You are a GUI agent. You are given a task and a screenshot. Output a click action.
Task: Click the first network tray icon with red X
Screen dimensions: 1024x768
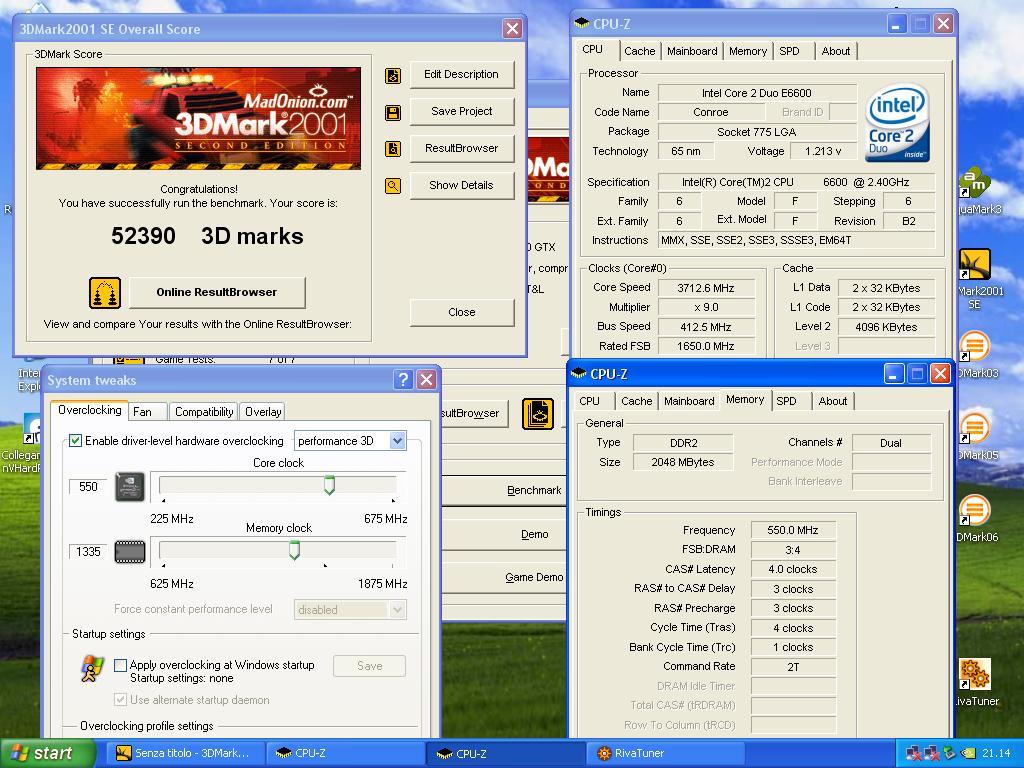coord(914,754)
